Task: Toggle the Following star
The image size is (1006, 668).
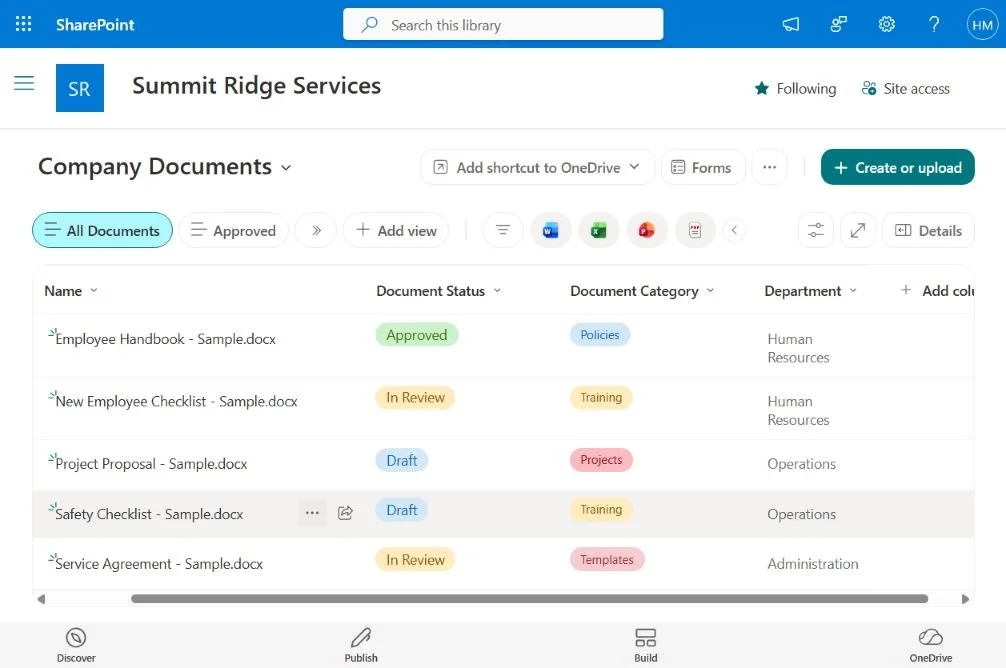Action: coord(796,89)
